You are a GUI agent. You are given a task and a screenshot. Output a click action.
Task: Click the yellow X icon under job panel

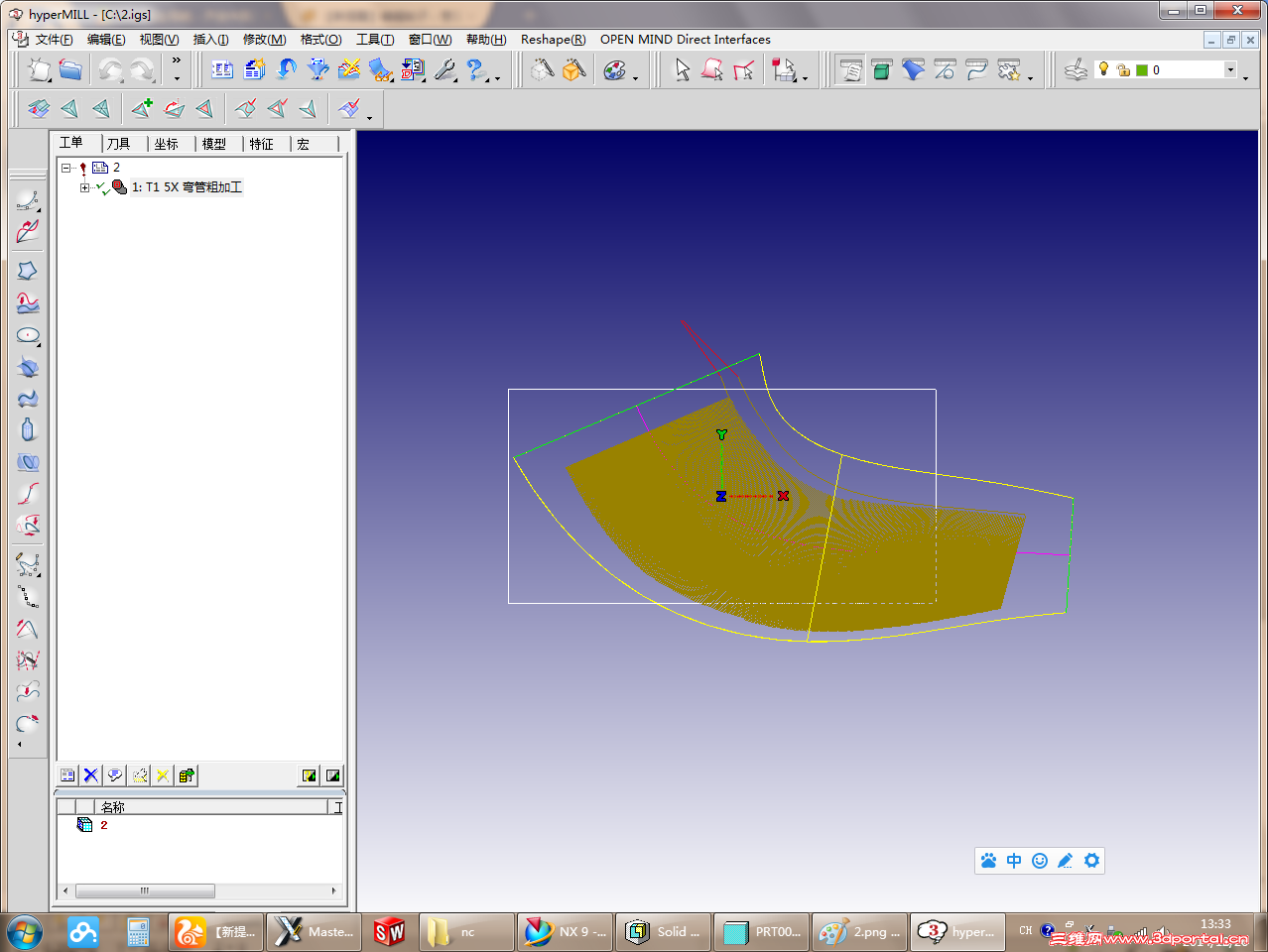163,775
